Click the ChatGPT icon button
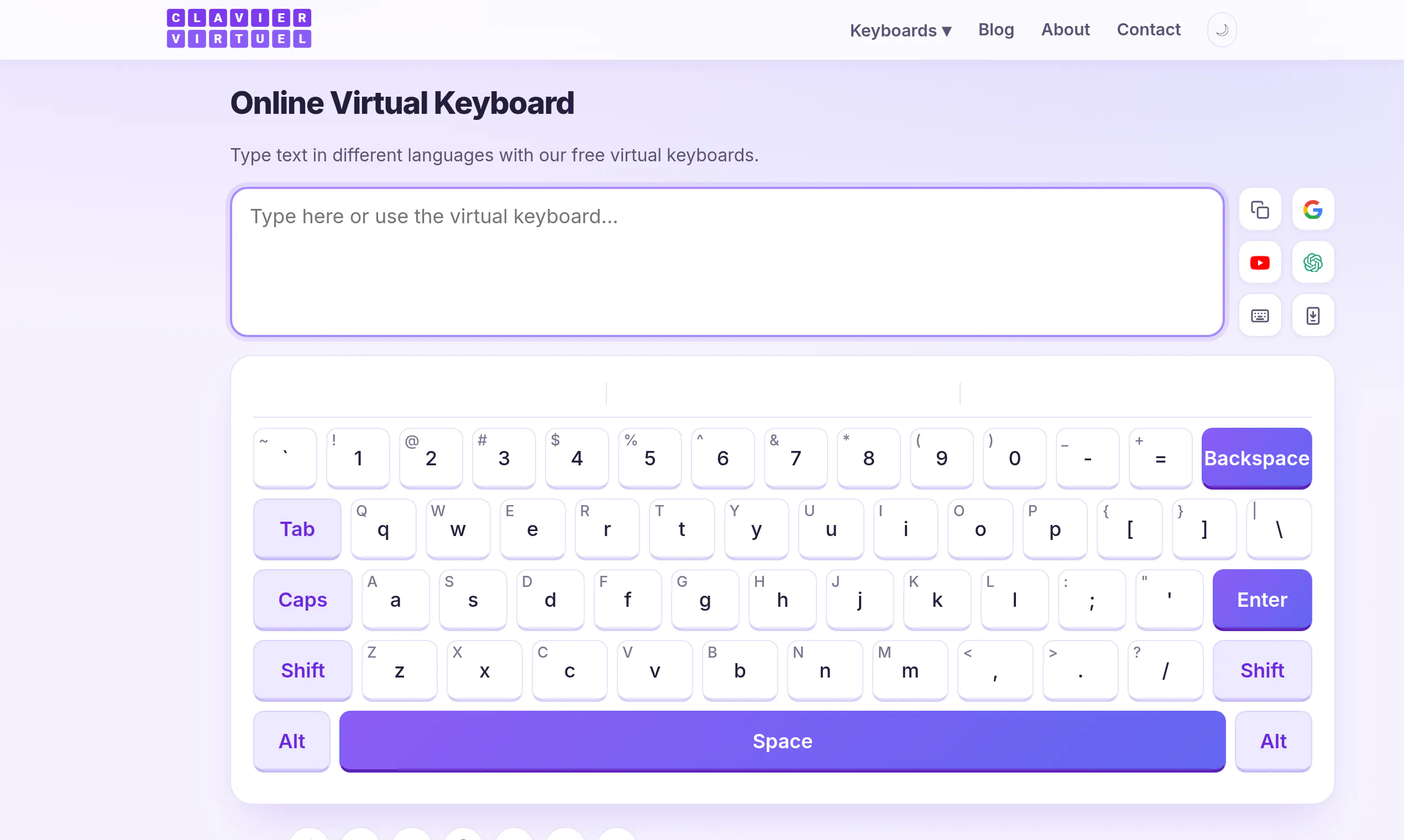 (1313, 262)
